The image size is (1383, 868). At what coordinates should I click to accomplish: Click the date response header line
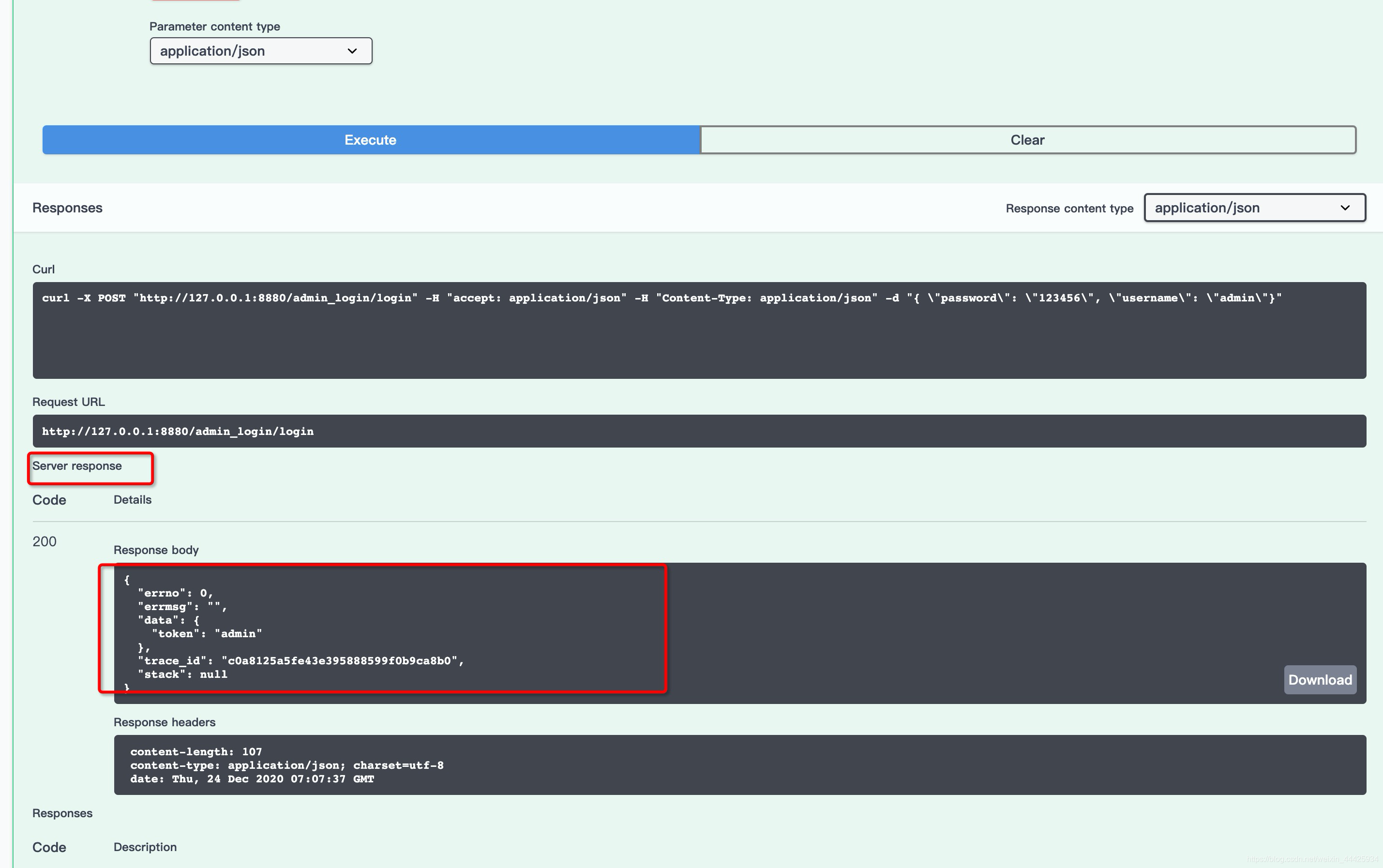pyautogui.click(x=252, y=779)
